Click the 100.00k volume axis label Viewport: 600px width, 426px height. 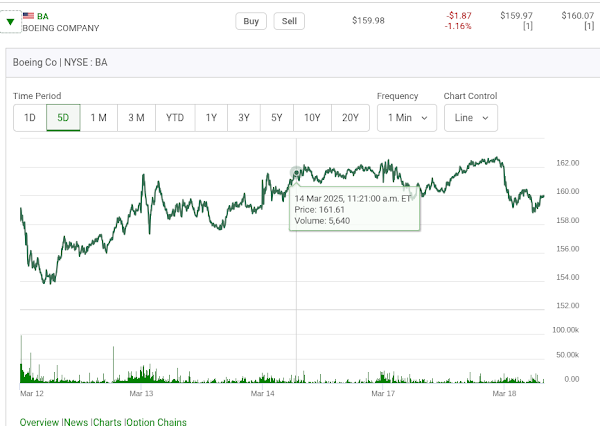point(566,330)
